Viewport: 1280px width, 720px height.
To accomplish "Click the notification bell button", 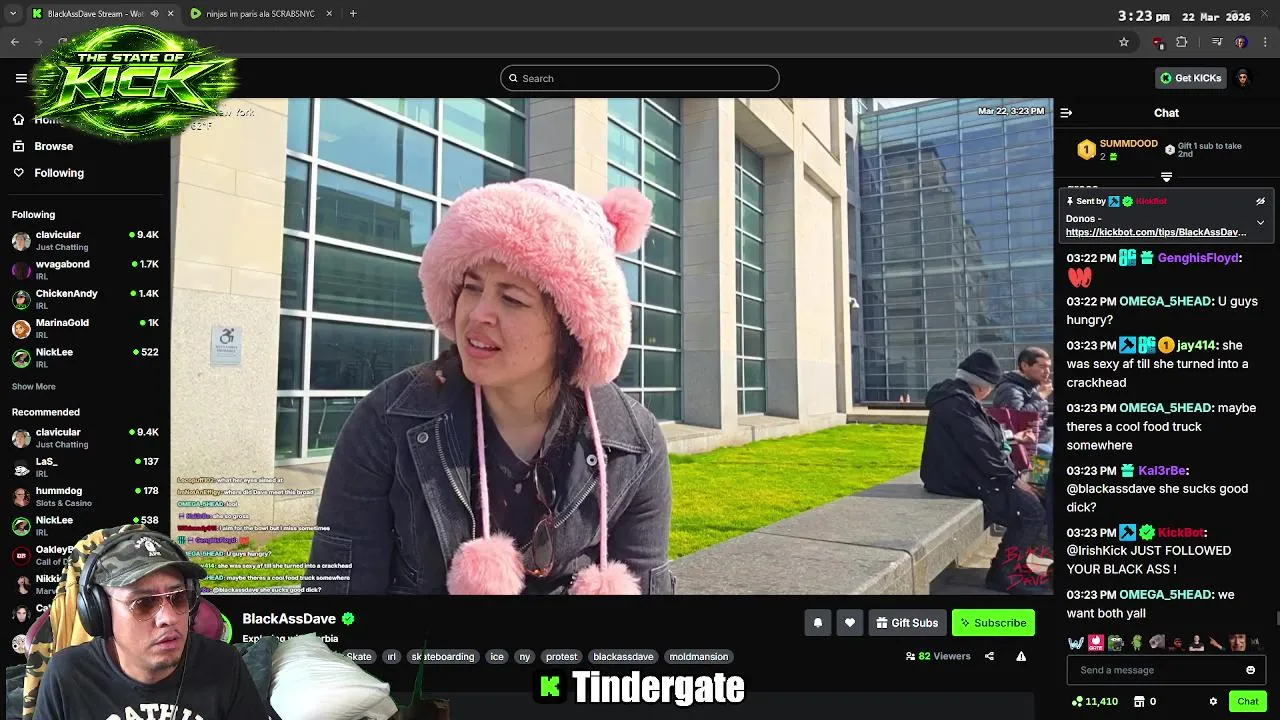I will pyautogui.click(x=818, y=623).
